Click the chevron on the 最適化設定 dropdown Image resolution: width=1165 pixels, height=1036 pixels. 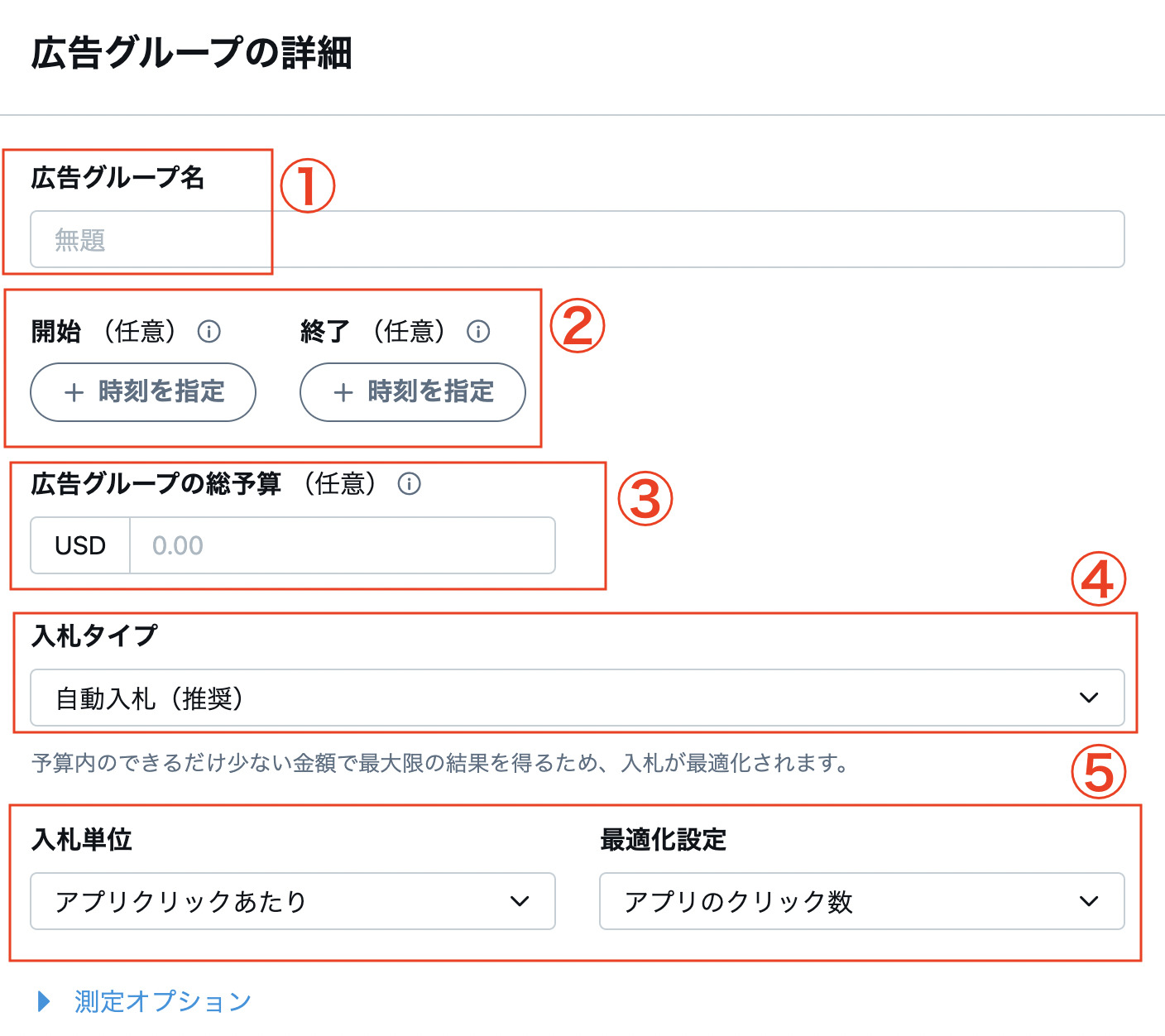point(1091,902)
